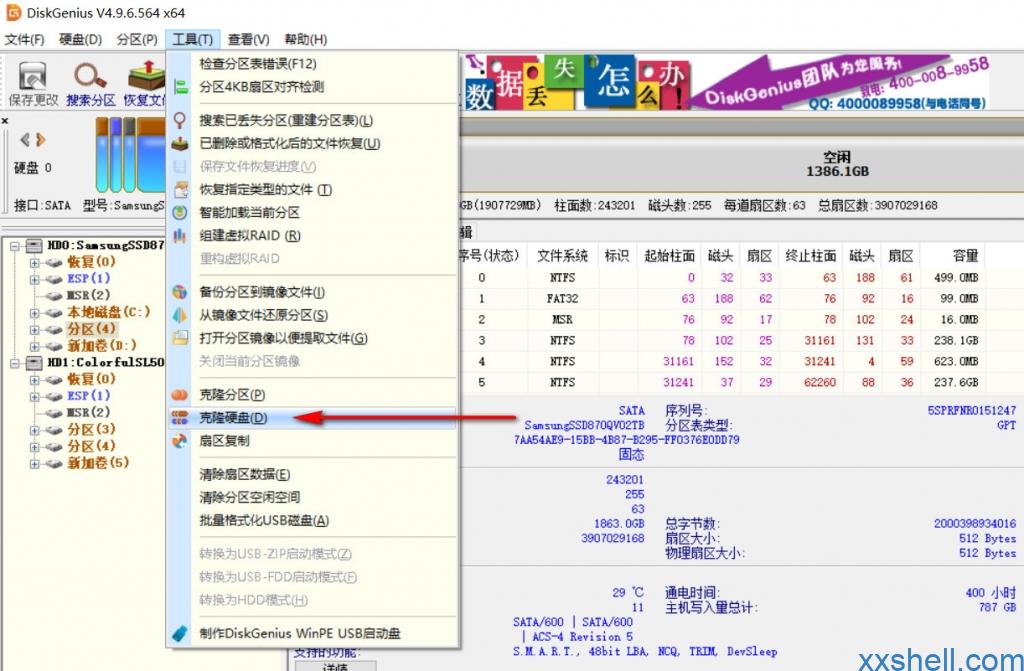Choose 清除分区空闲空间

(x=312, y=498)
